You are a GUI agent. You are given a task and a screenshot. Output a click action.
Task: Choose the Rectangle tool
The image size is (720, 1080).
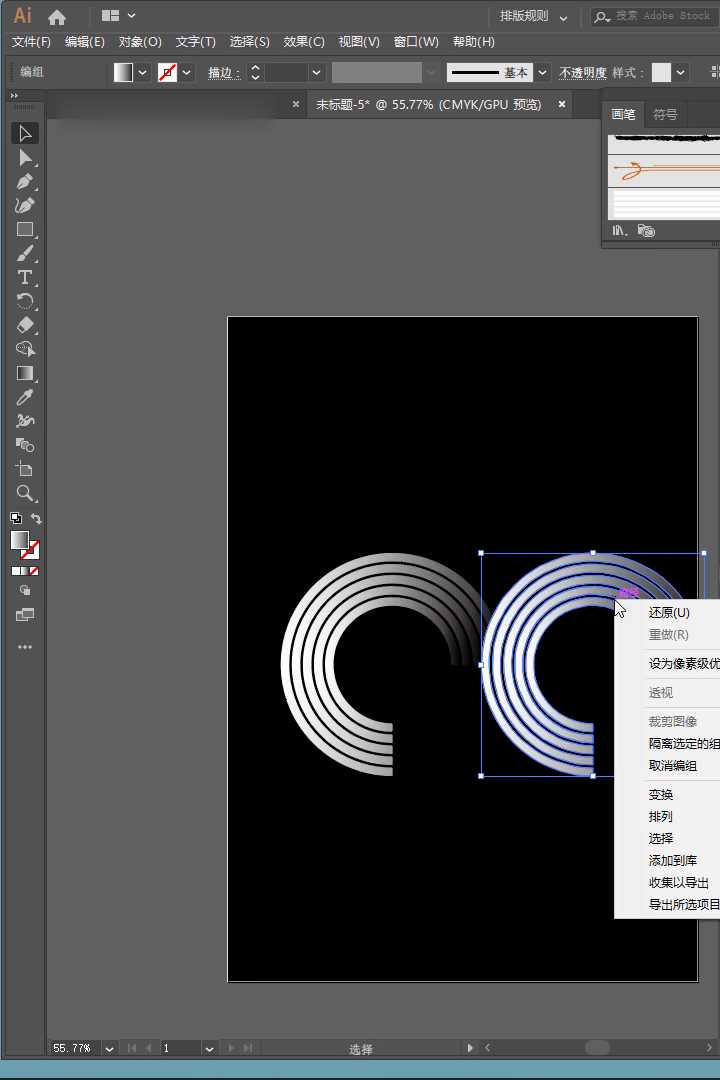point(25,229)
